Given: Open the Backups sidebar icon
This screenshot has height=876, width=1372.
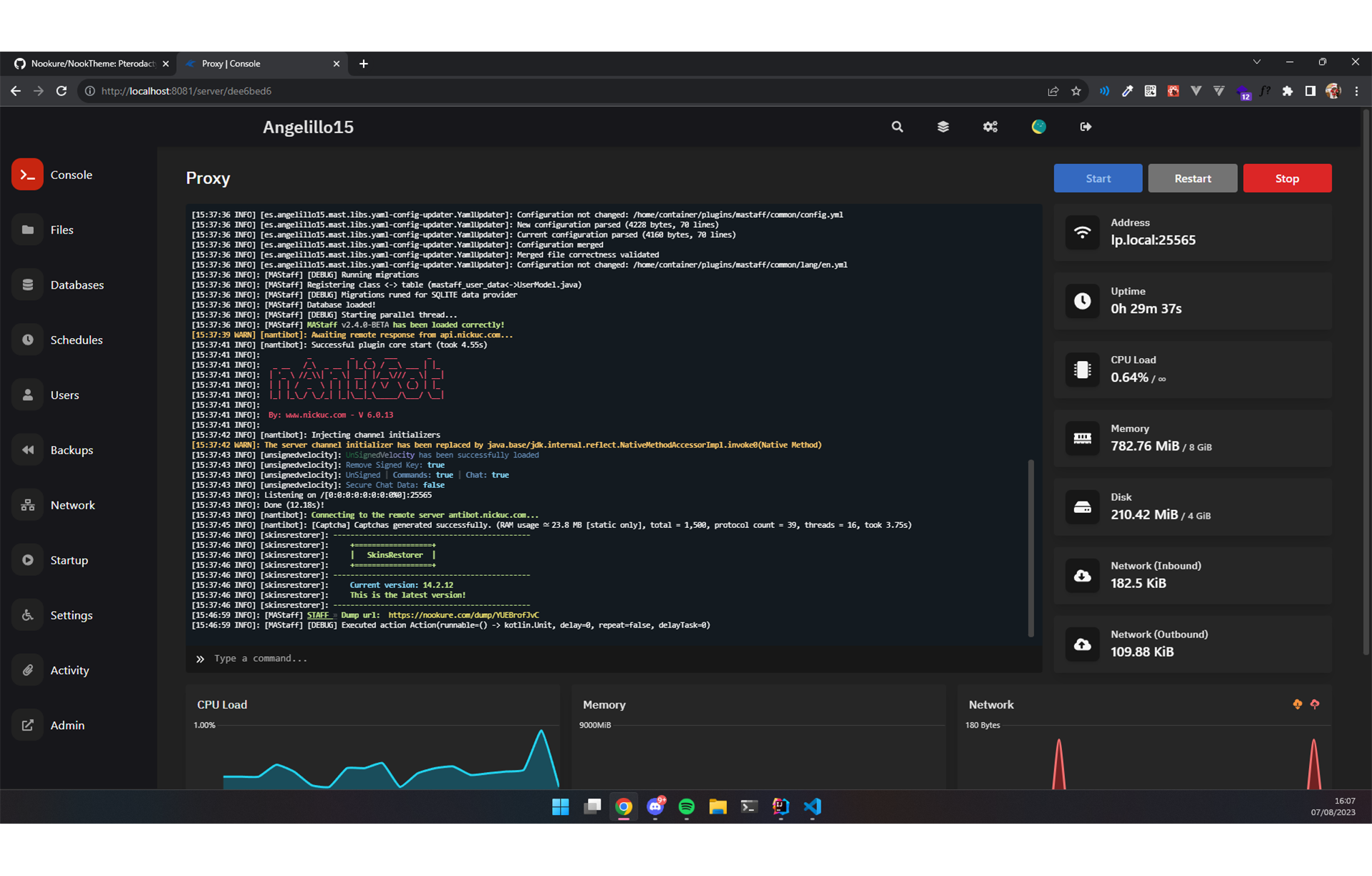Looking at the screenshot, I should click(x=27, y=450).
